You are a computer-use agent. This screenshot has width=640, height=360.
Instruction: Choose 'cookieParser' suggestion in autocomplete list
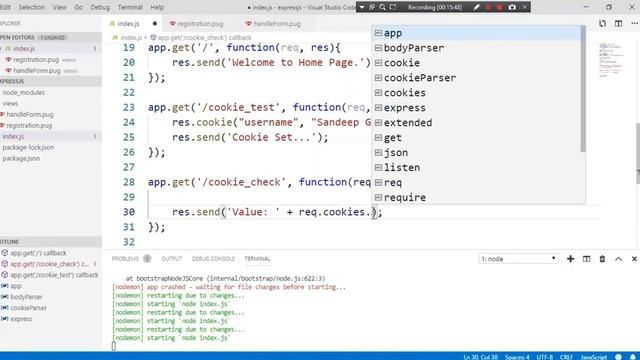click(x=476, y=78)
